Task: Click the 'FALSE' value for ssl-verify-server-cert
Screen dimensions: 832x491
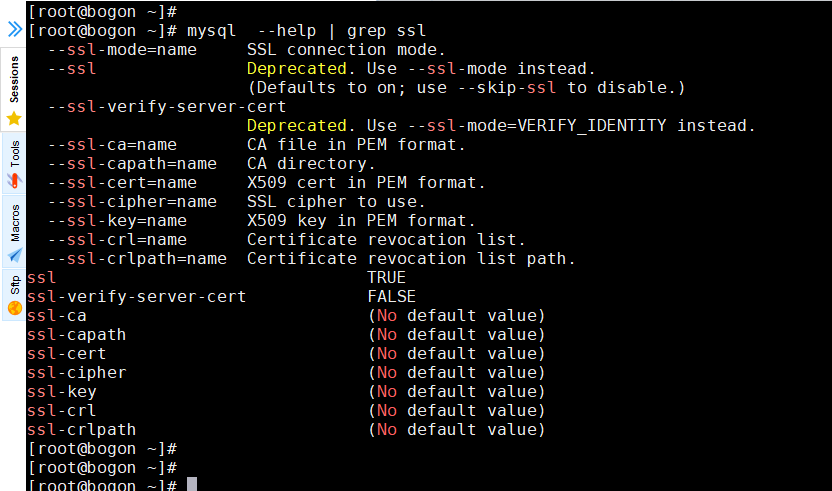Action: (x=392, y=297)
